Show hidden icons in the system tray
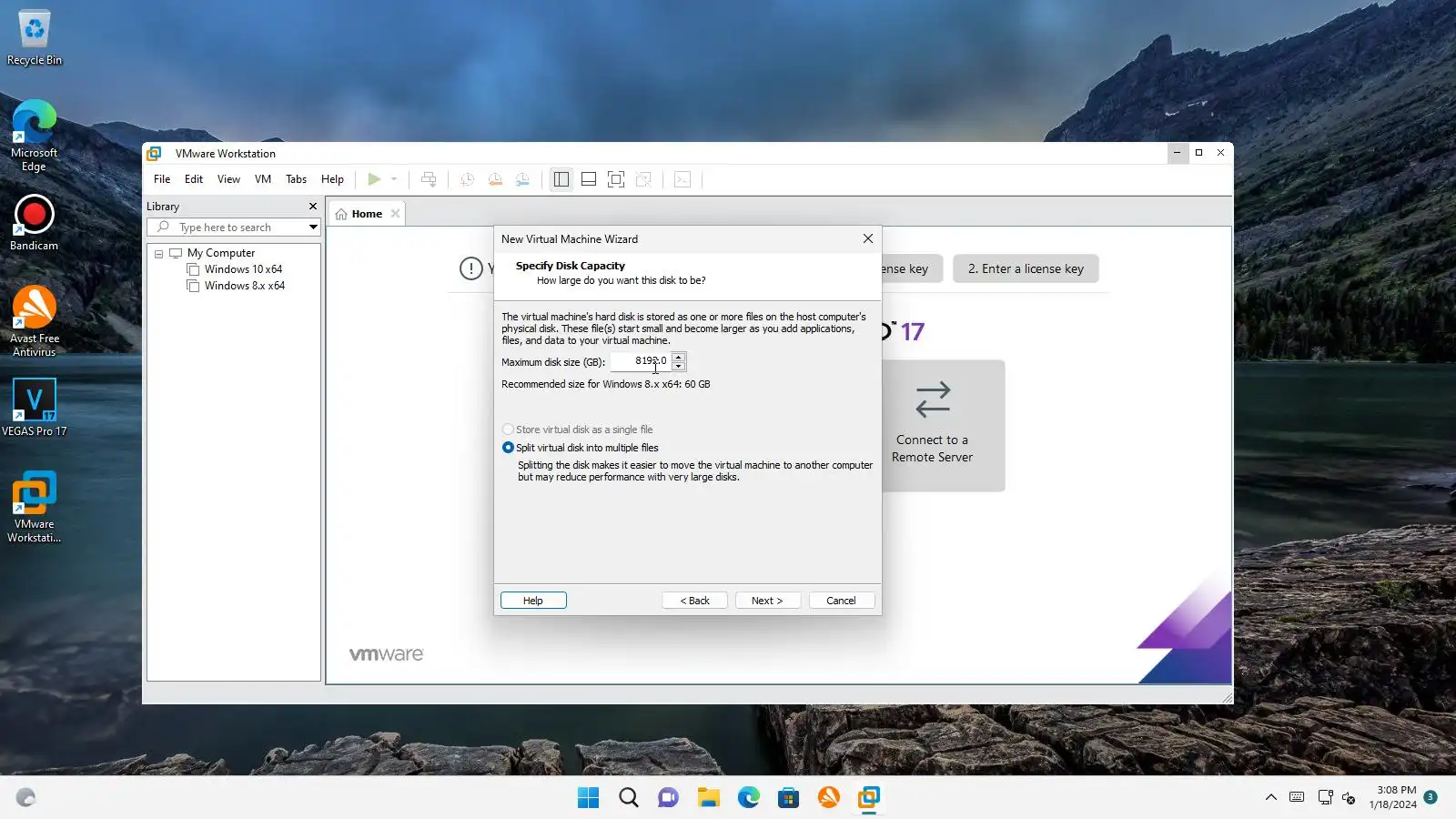 [1271, 798]
